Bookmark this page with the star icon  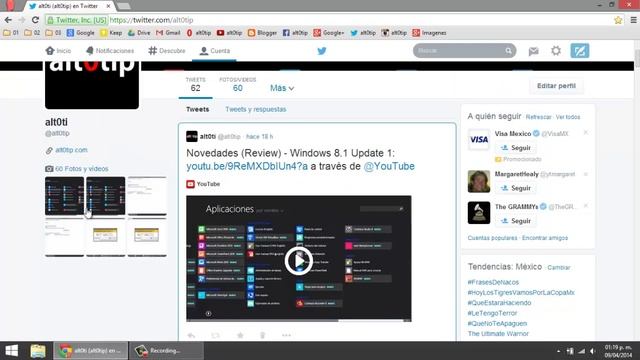(618, 20)
